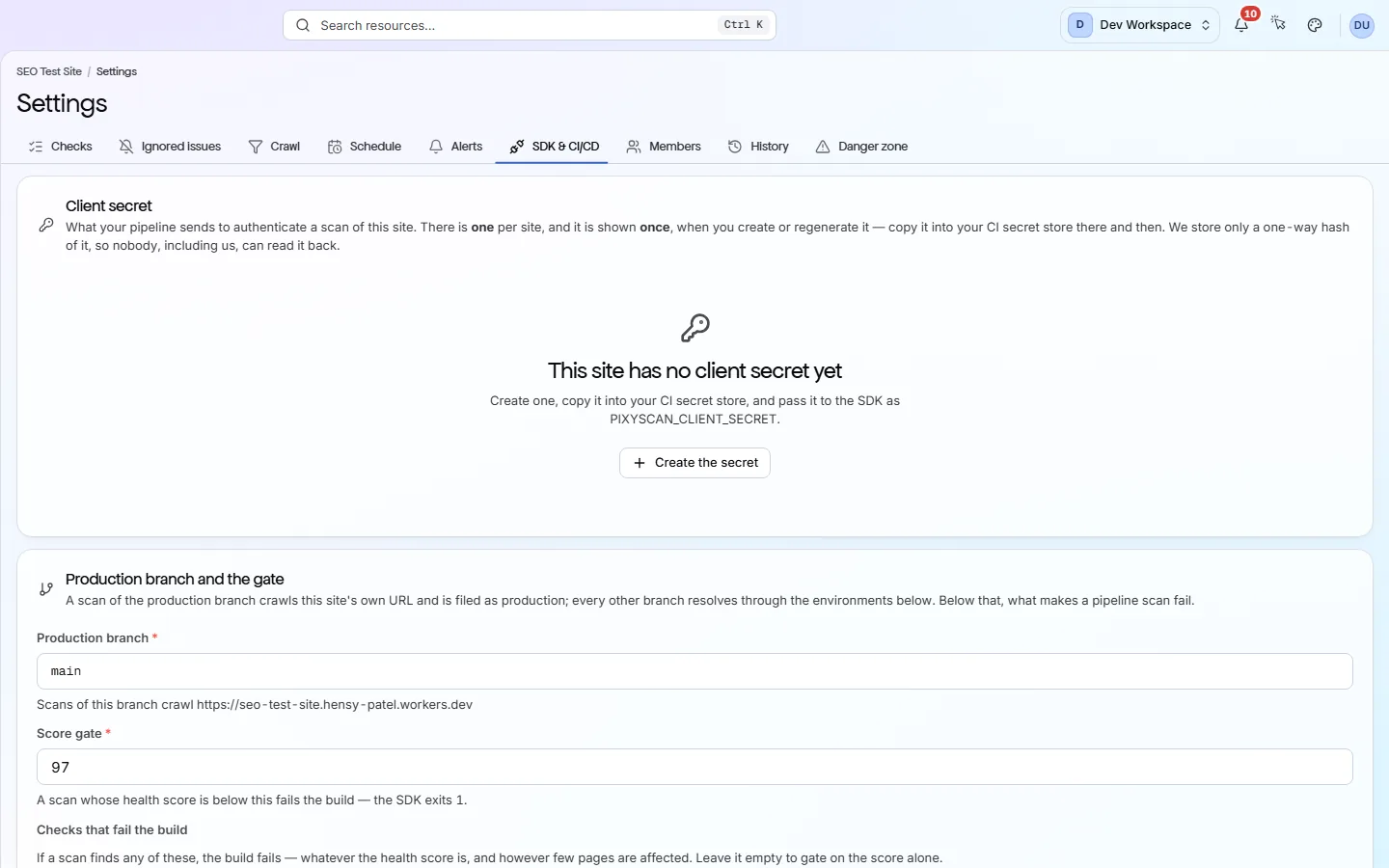The width and height of the screenshot is (1389, 868).
Task: Click the large key icon above the heading
Action: point(694,328)
